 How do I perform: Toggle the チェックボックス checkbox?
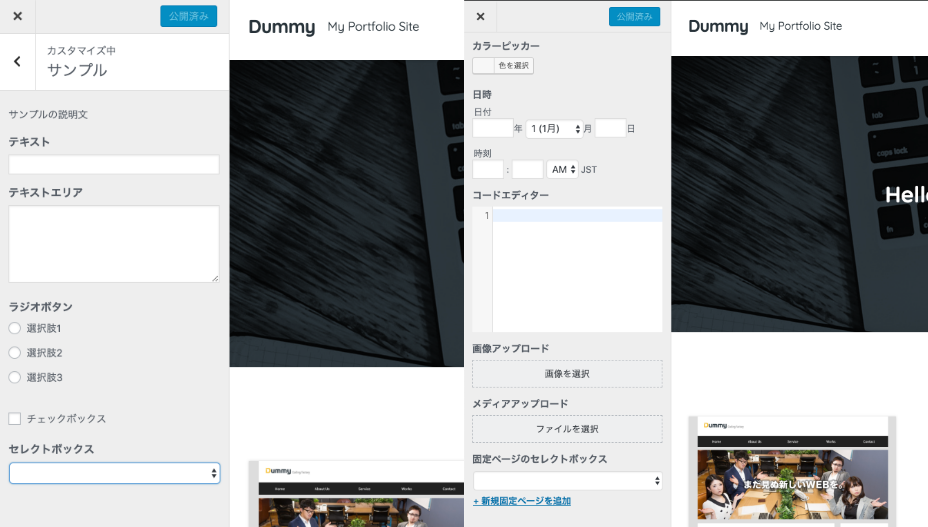point(14,418)
